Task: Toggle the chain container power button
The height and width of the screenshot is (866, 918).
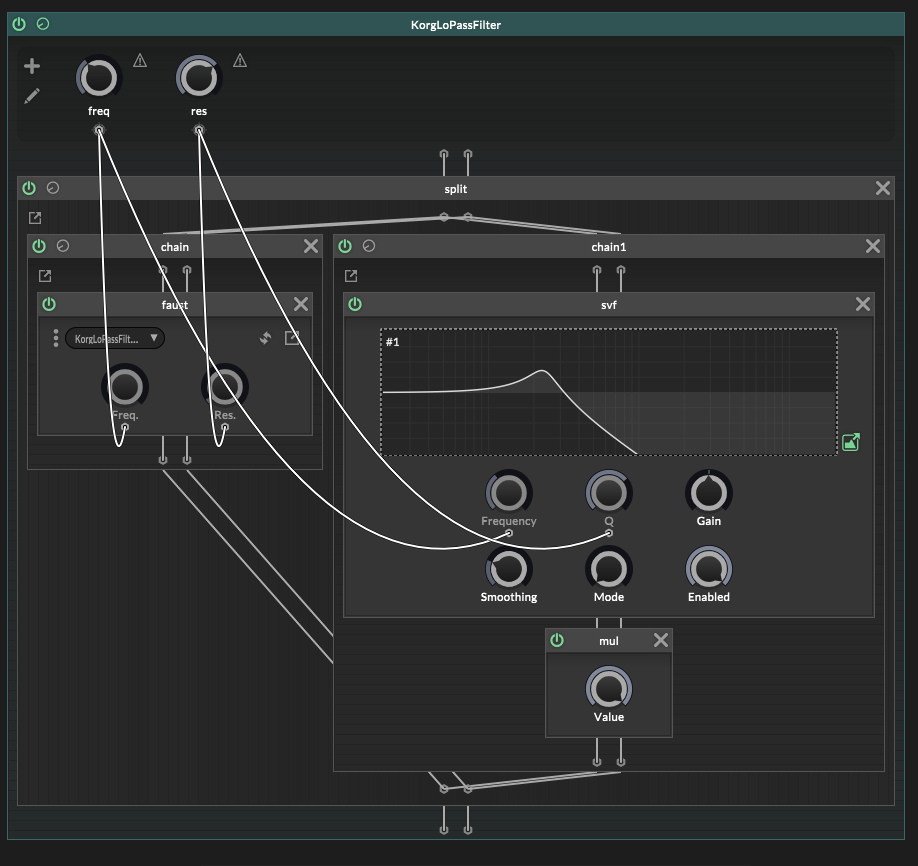Action: tap(39, 246)
